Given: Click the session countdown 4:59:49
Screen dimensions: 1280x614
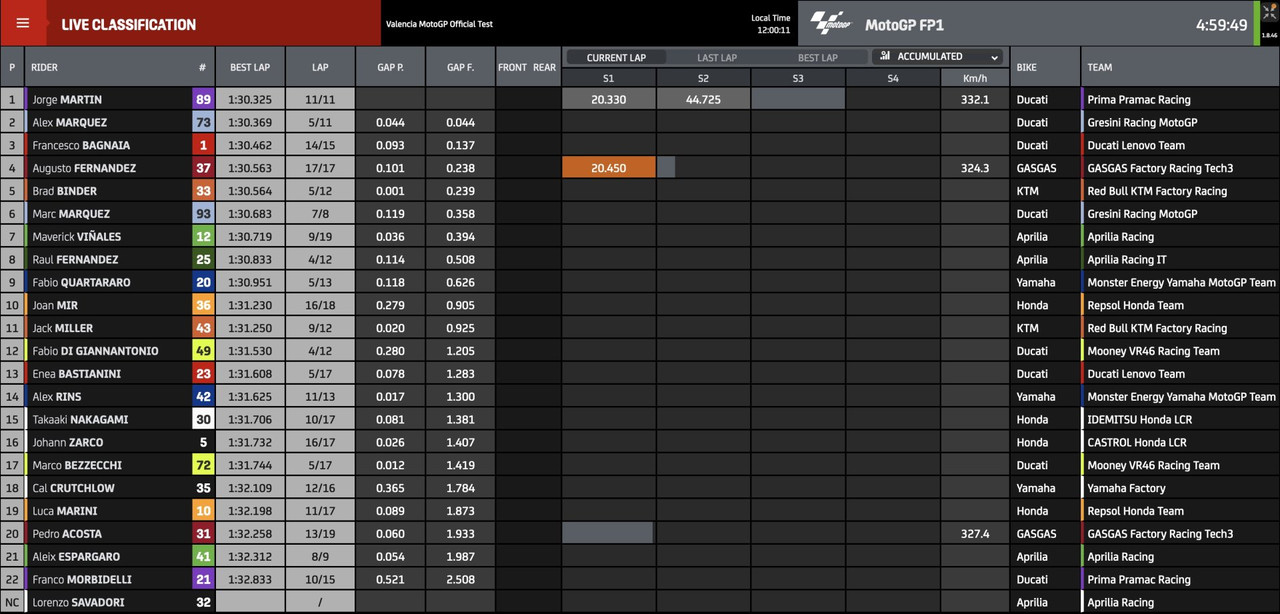Looking at the screenshot, I should [1222, 25].
